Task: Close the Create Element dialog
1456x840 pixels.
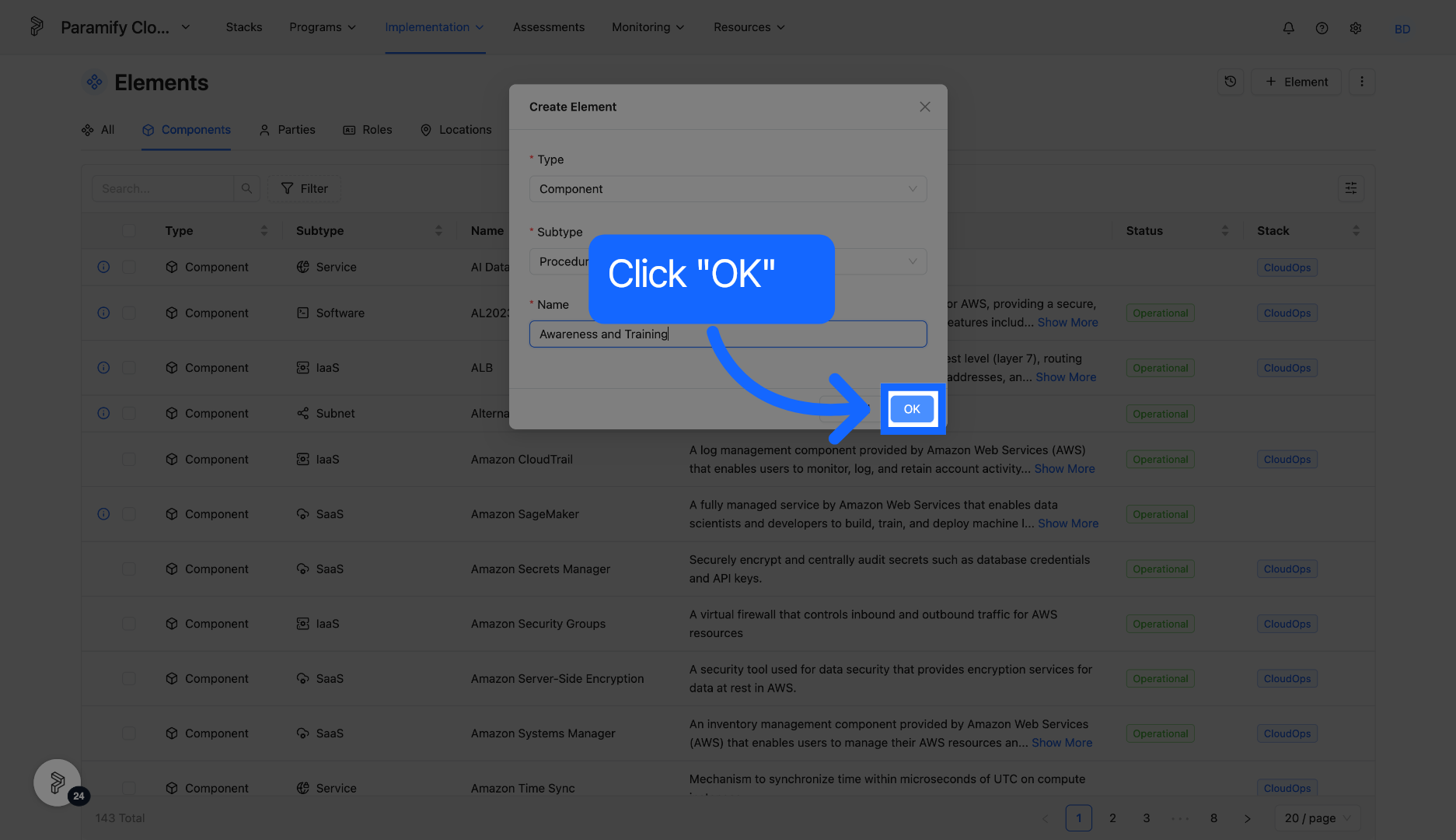Action: [925, 107]
